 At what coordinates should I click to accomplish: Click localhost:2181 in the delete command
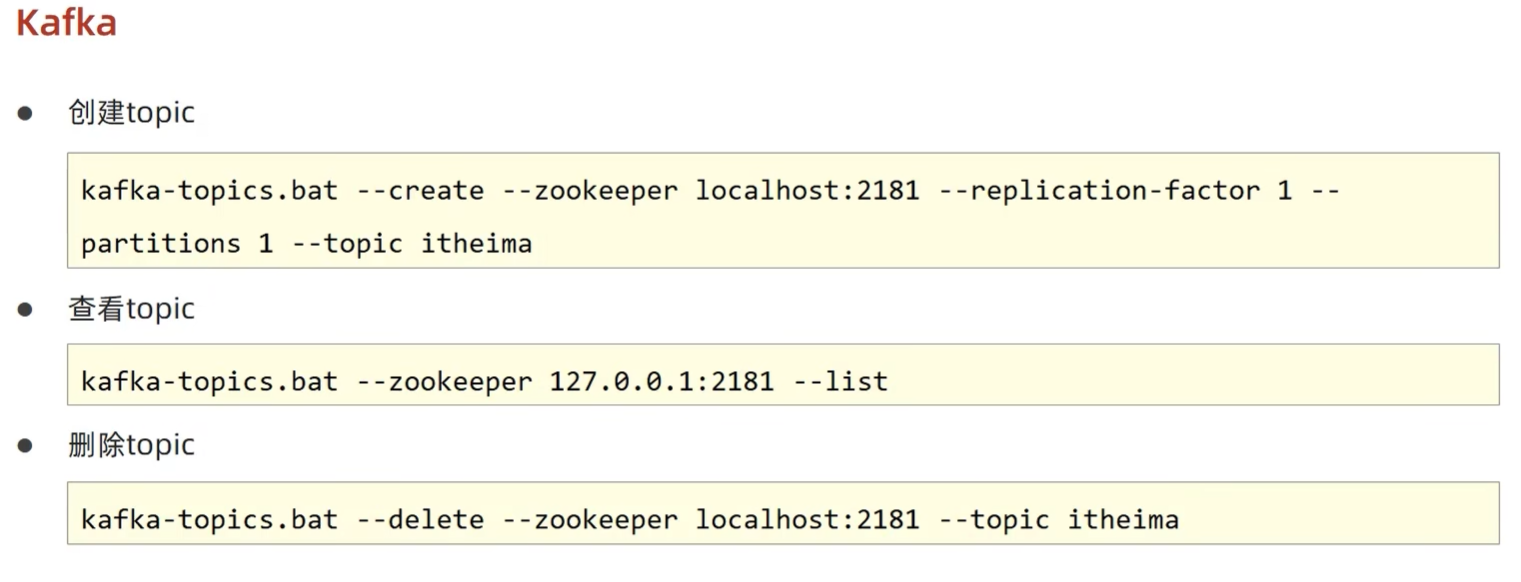[x=807, y=520]
